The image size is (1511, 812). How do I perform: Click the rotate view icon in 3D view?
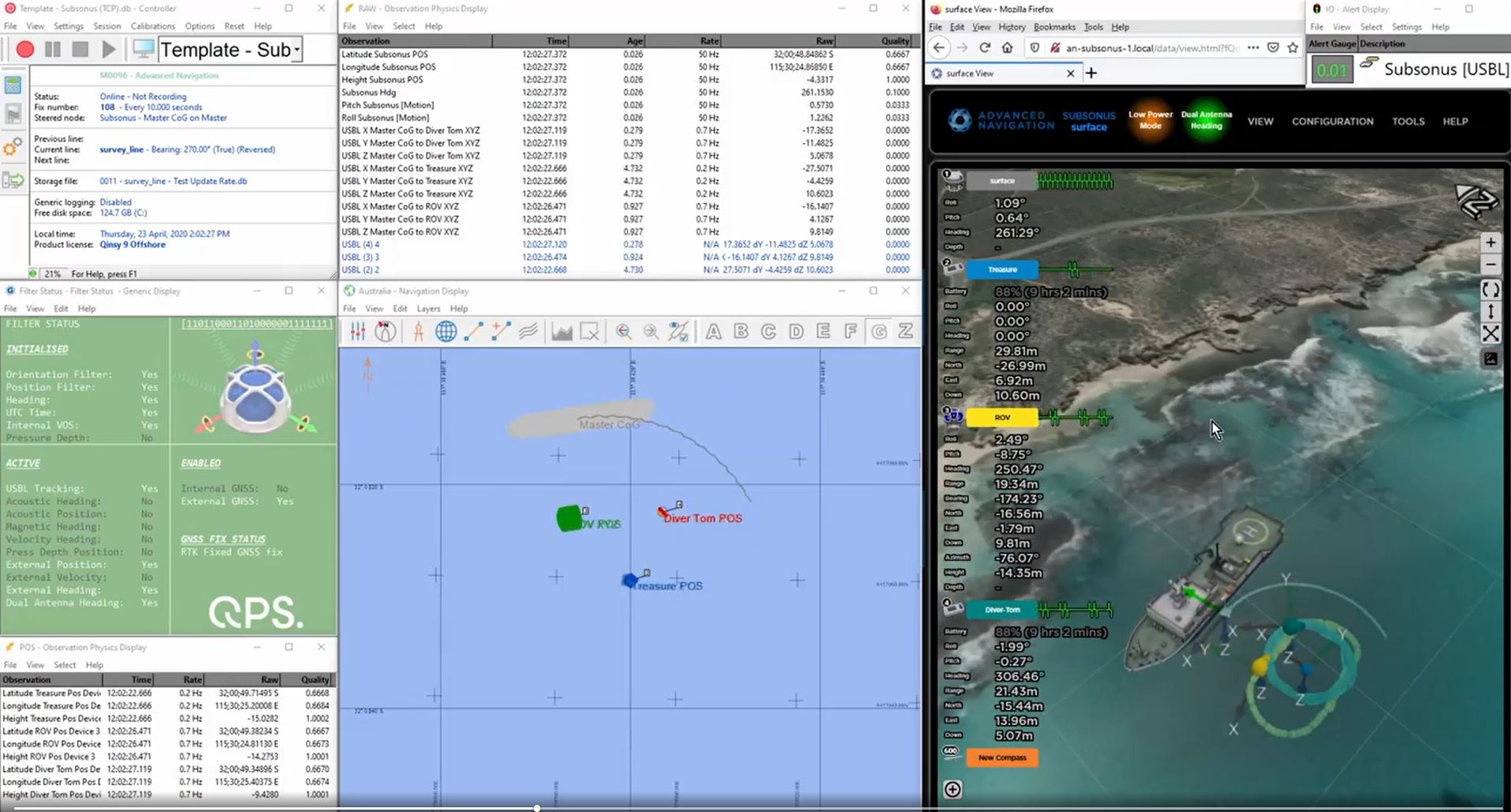pyautogui.click(x=1490, y=290)
